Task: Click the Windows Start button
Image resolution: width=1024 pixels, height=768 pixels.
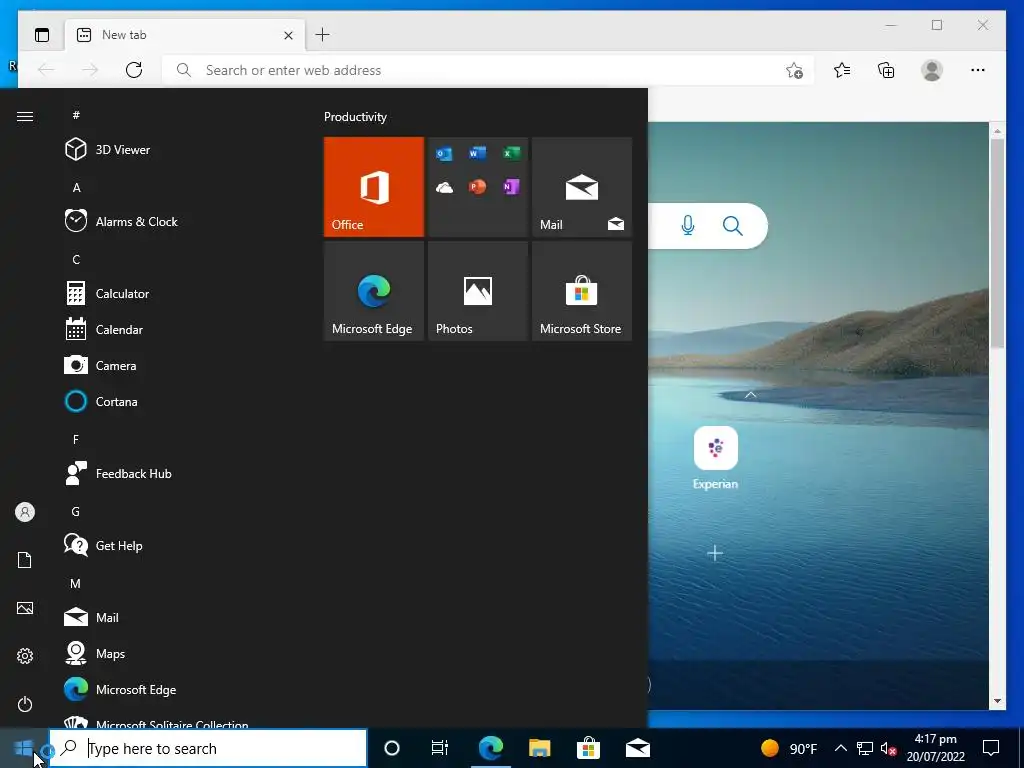Action: point(24,748)
